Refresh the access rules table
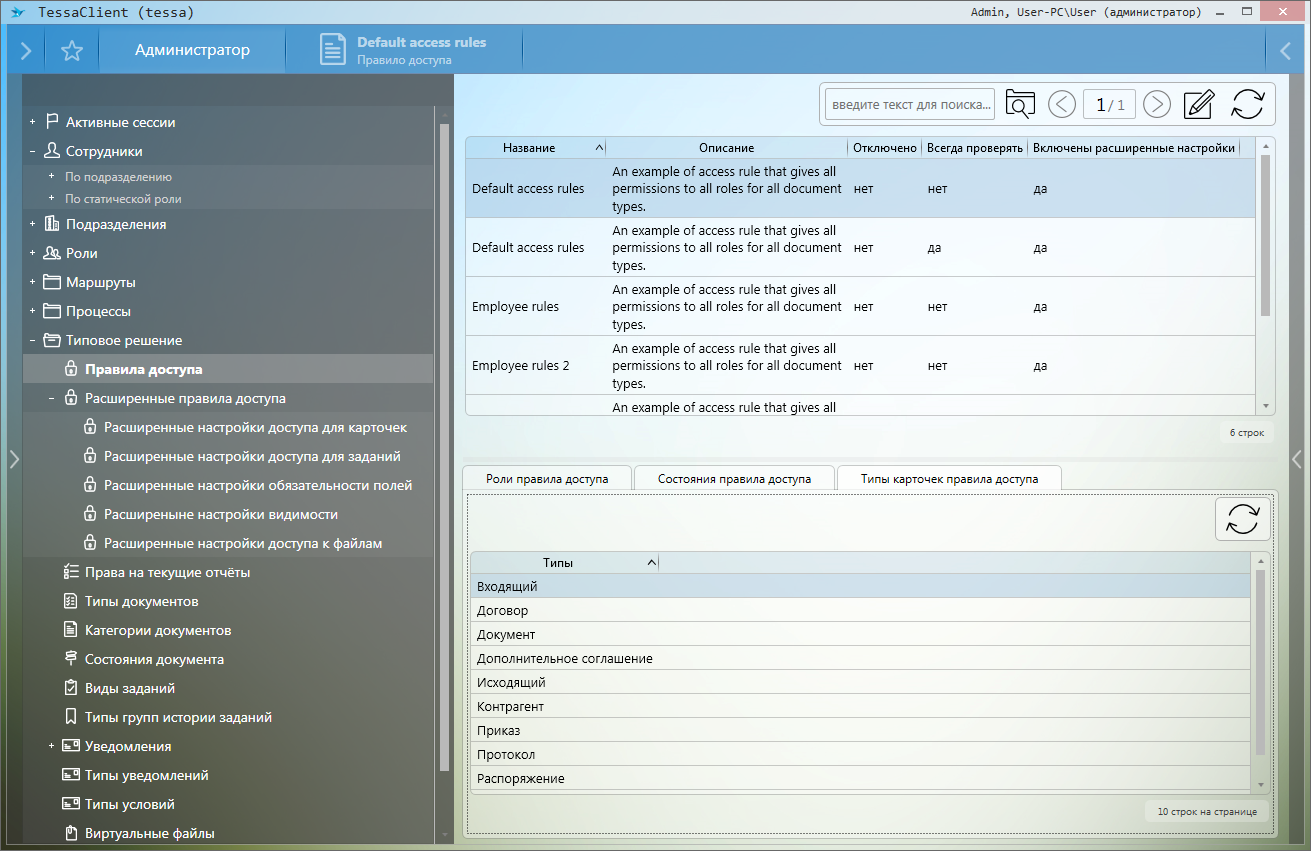Screen dimensions: 1311x851 (x=1248, y=104)
